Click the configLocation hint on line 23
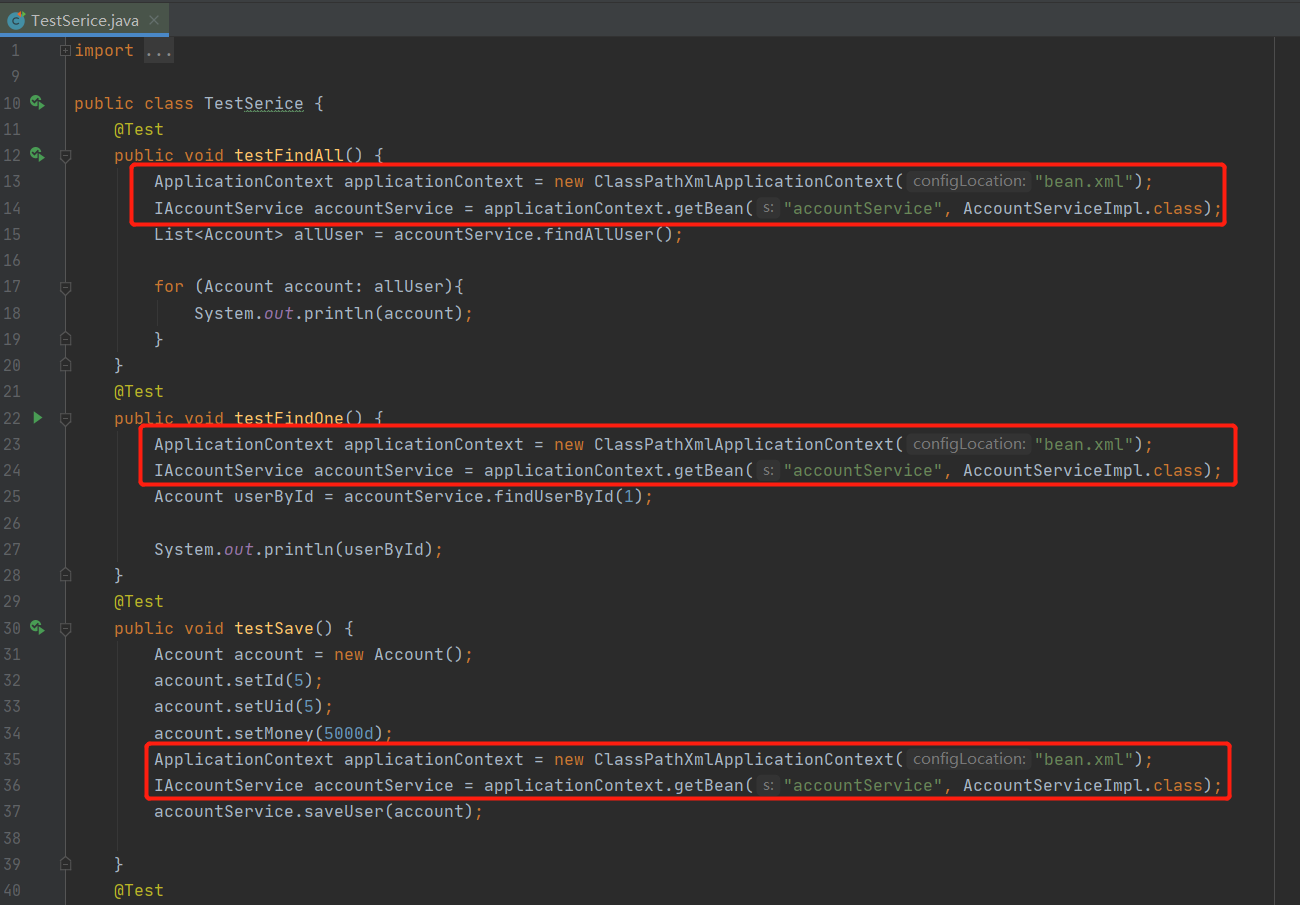Image resolution: width=1300 pixels, height=905 pixels. (x=969, y=444)
